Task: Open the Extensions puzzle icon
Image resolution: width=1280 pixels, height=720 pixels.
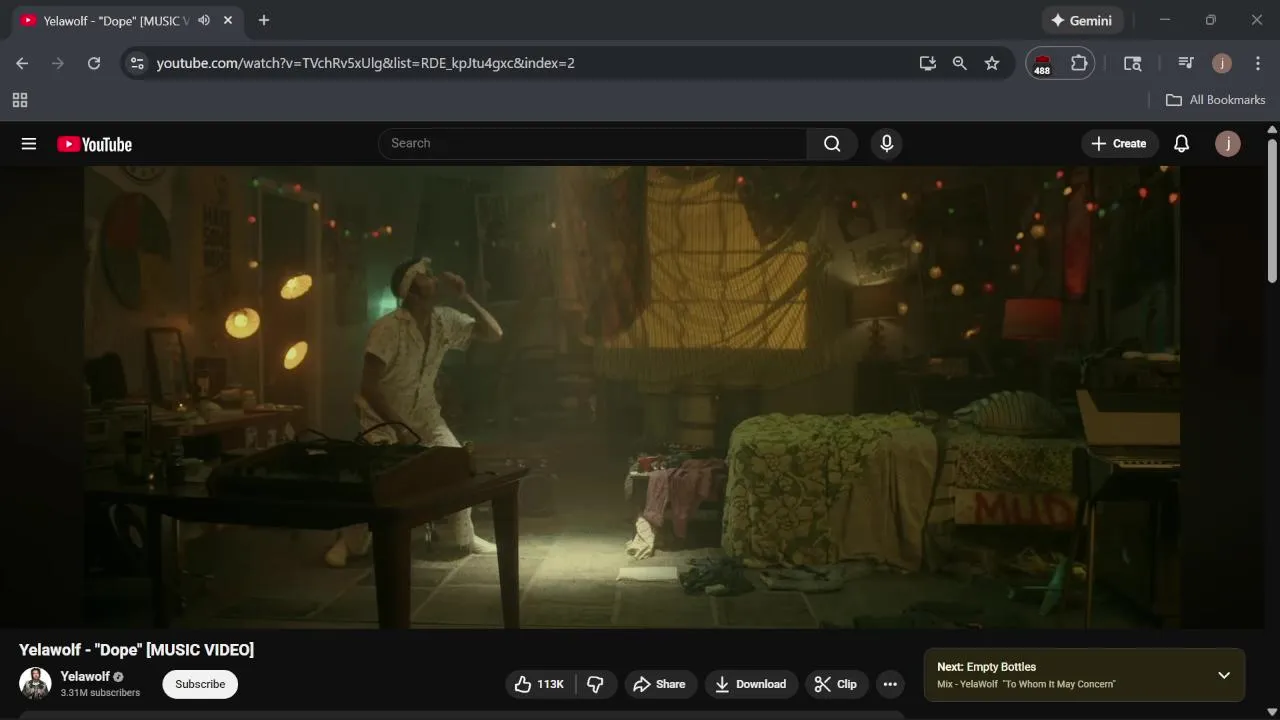Action: coord(1079,63)
